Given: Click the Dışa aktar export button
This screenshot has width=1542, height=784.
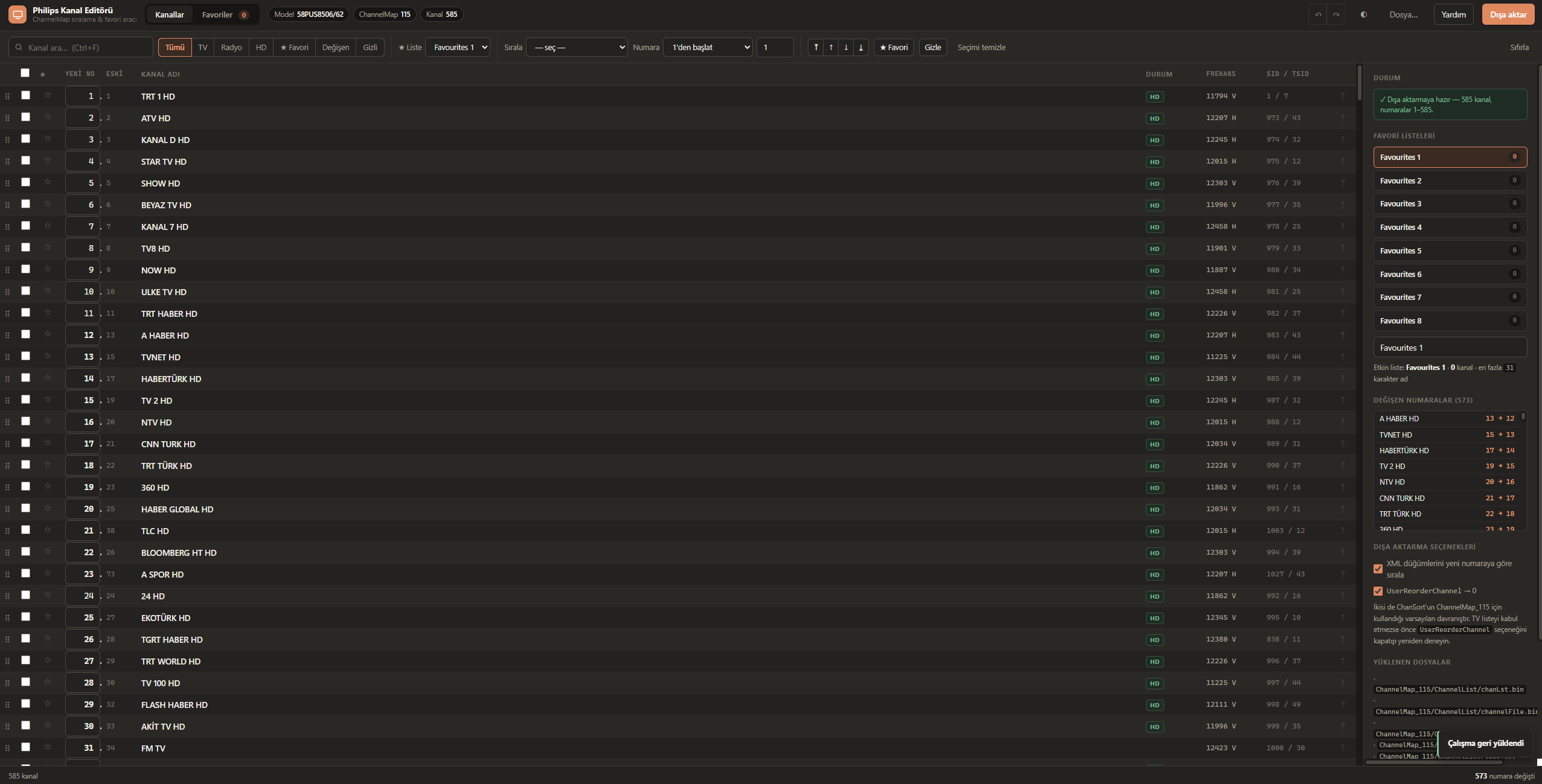Looking at the screenshot, I should click(x=1508, y=14).
